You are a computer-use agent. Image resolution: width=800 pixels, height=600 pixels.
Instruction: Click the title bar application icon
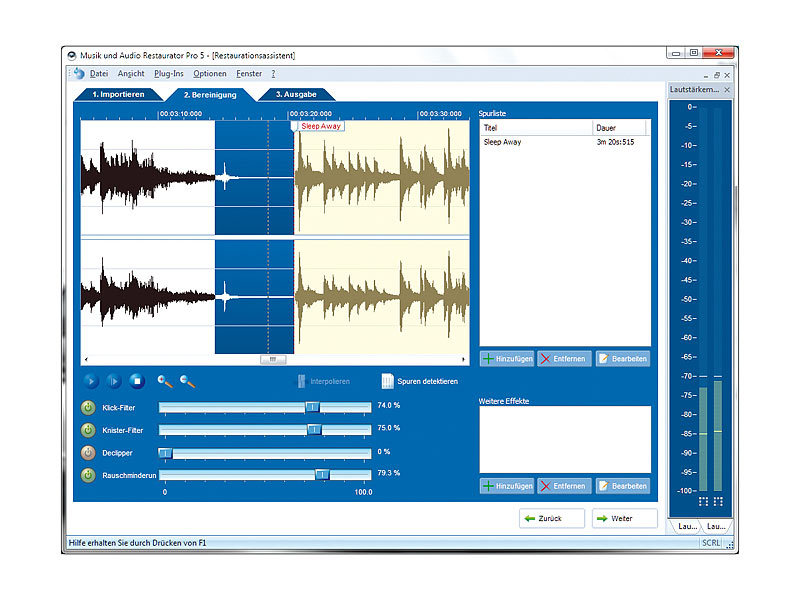[72, 55]
